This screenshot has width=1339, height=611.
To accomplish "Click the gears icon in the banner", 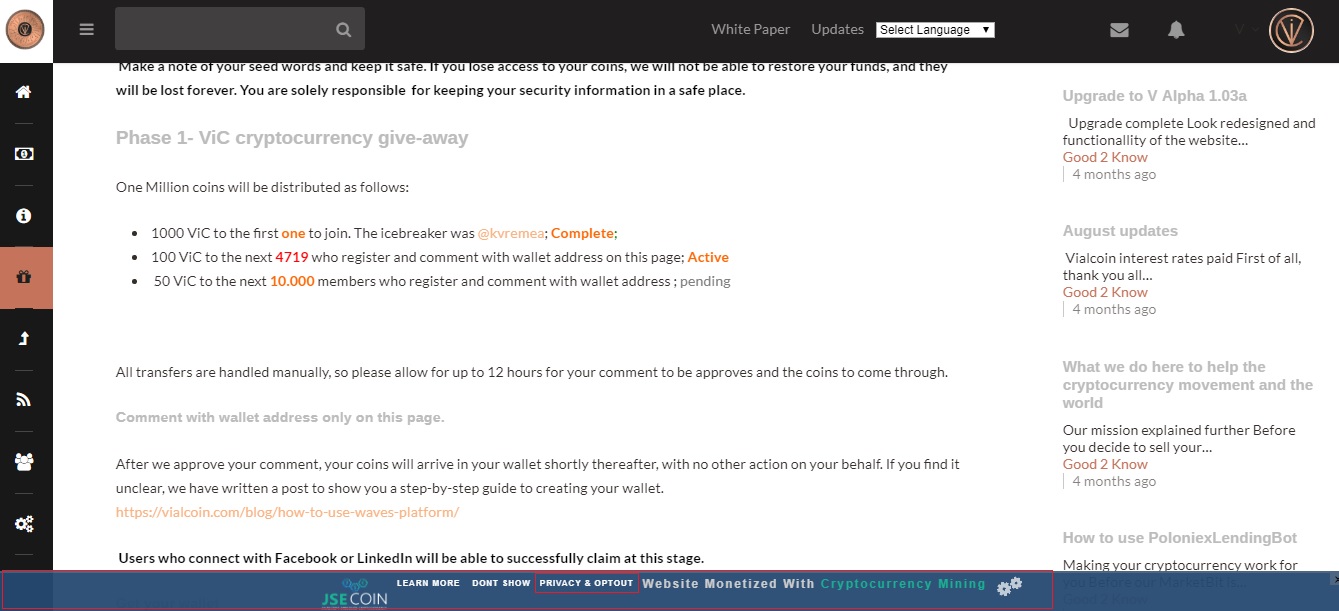I will pyautogui.click(x=1010, y=586).
